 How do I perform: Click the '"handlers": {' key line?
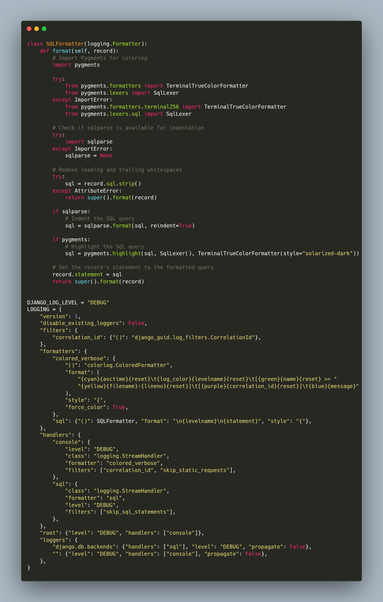click(60, 435)
